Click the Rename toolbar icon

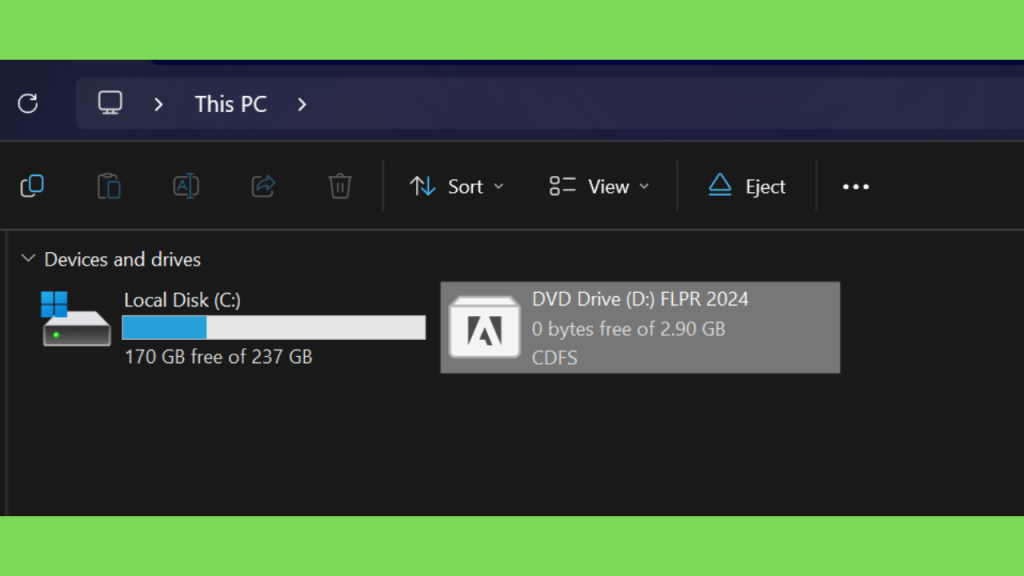point(186,186)
